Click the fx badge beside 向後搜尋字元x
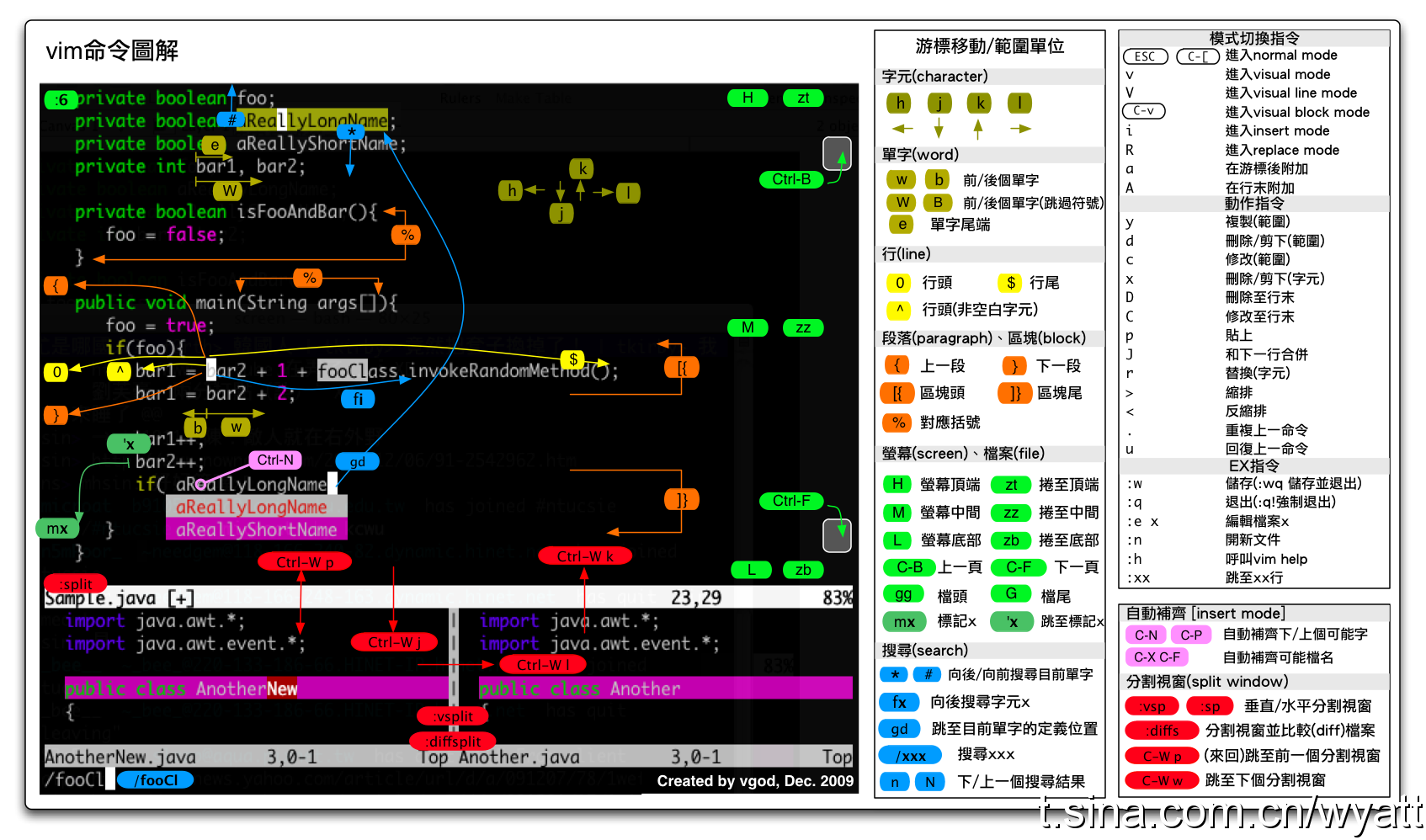 tap(899, 702)
